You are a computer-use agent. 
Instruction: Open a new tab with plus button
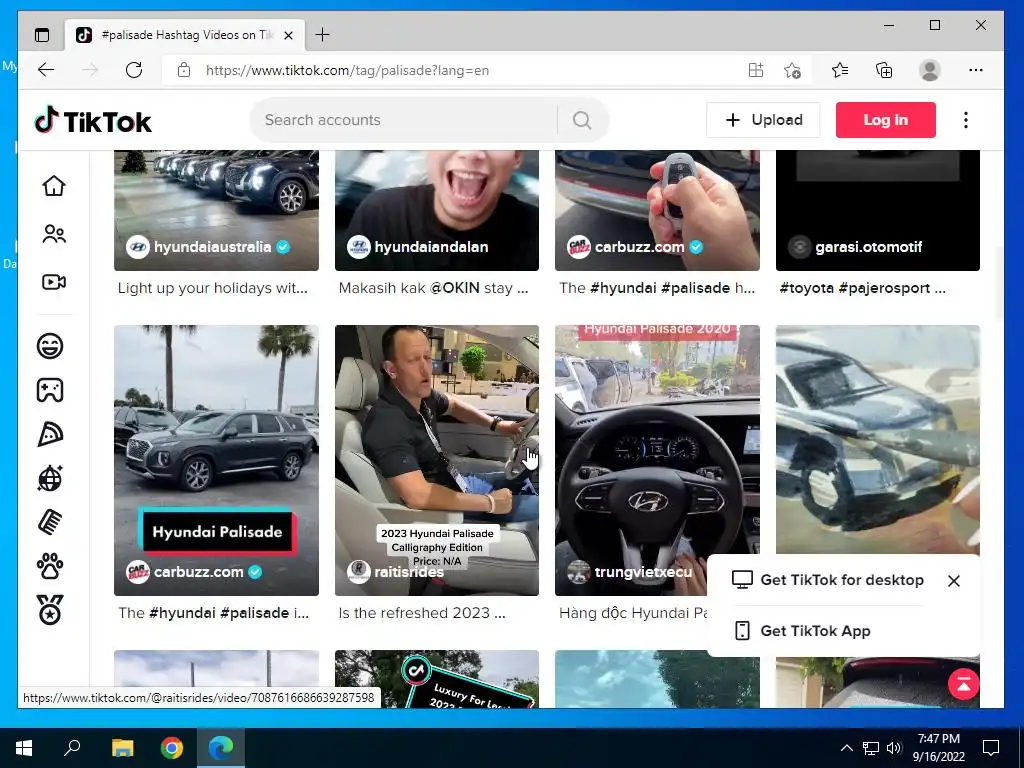(x=323, y=35)
